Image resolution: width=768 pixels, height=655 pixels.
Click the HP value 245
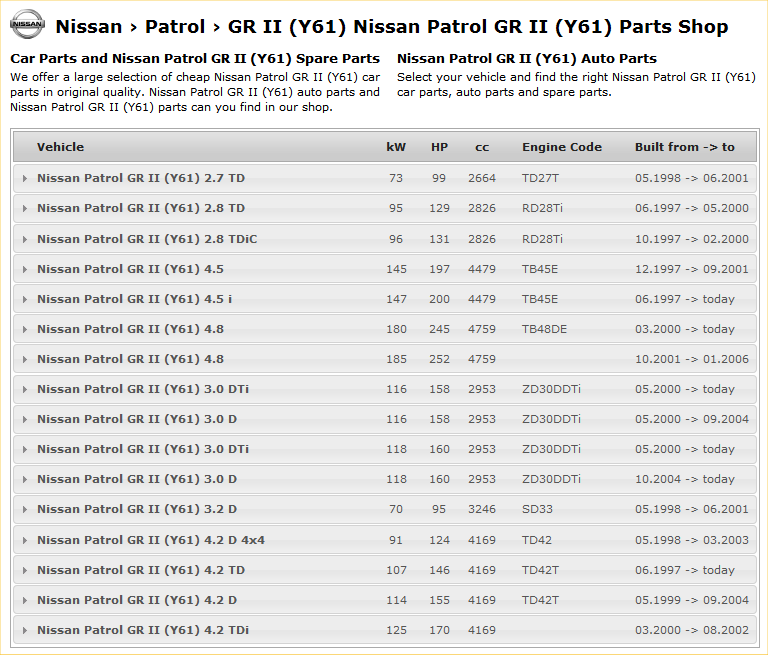click(439, 329)
